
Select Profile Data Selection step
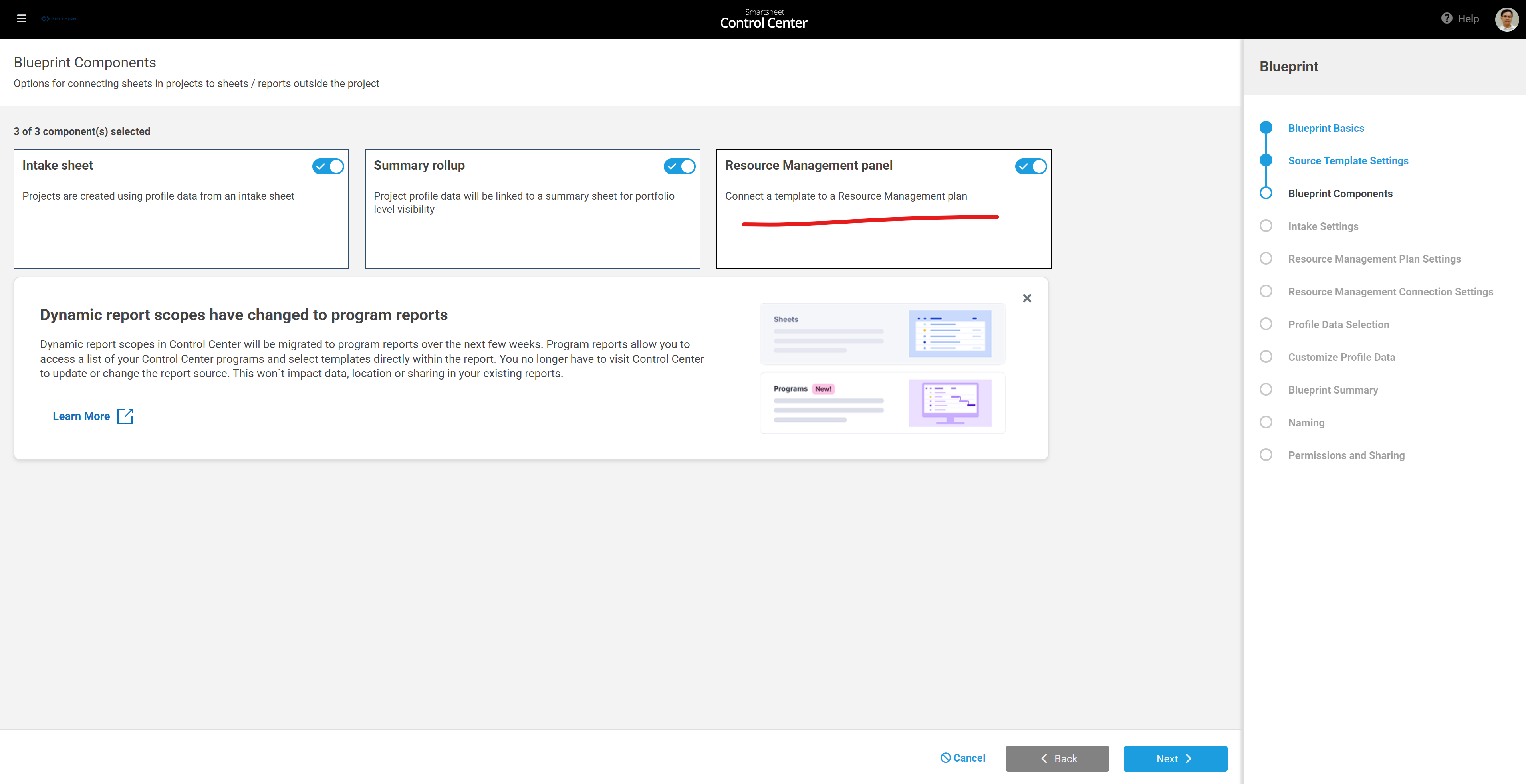1338,325
